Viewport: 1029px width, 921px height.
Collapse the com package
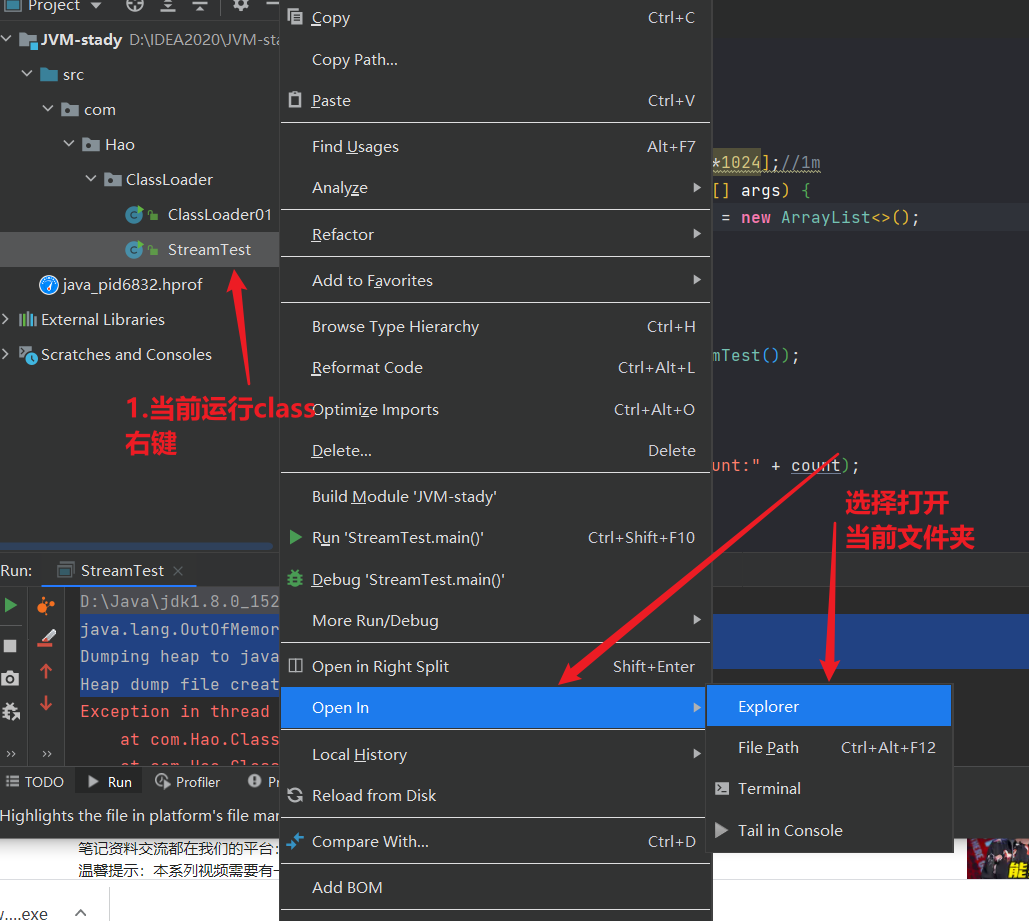click(x=48, y=108)
